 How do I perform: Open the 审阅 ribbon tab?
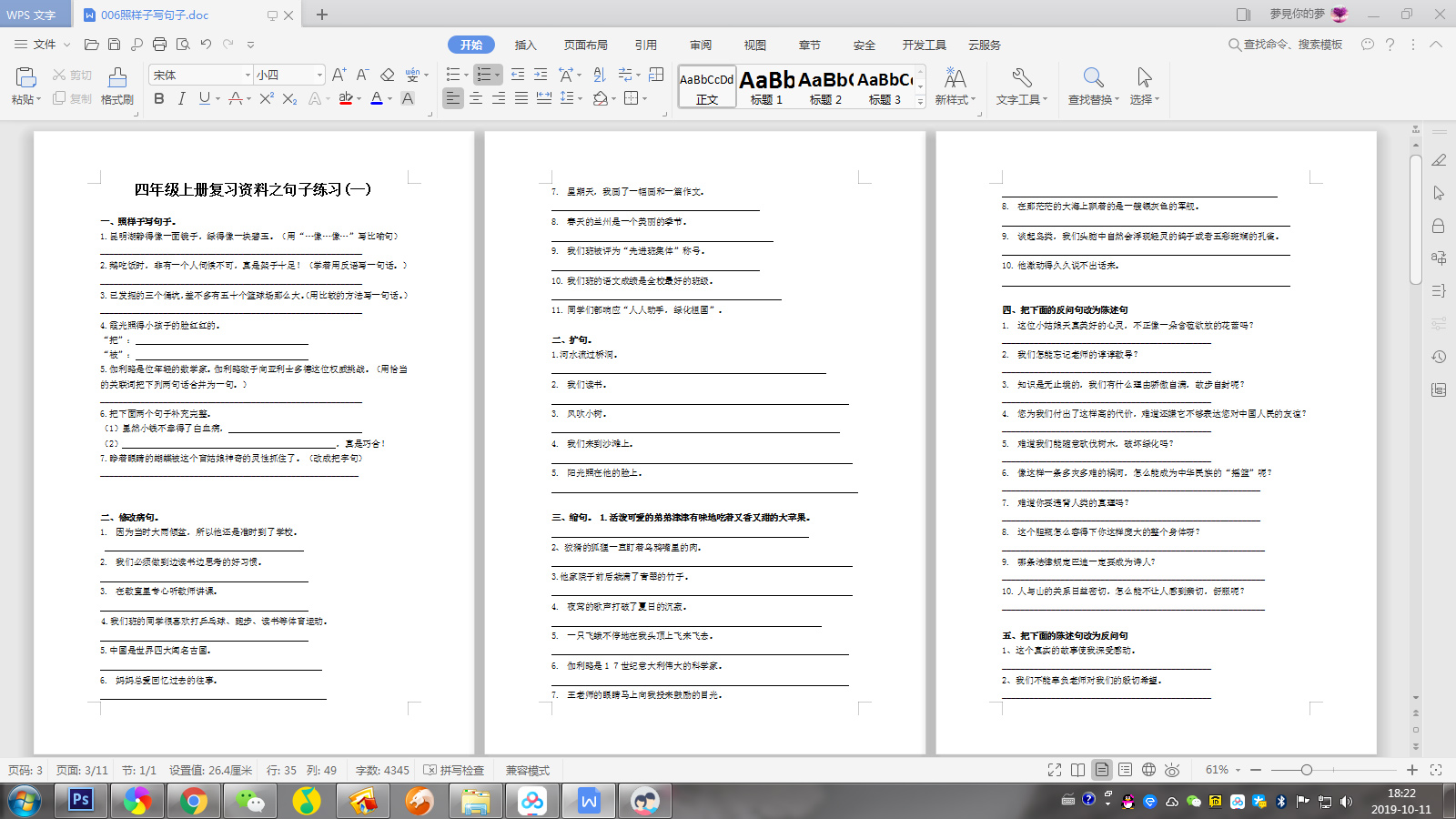click(x=701, y=45)
